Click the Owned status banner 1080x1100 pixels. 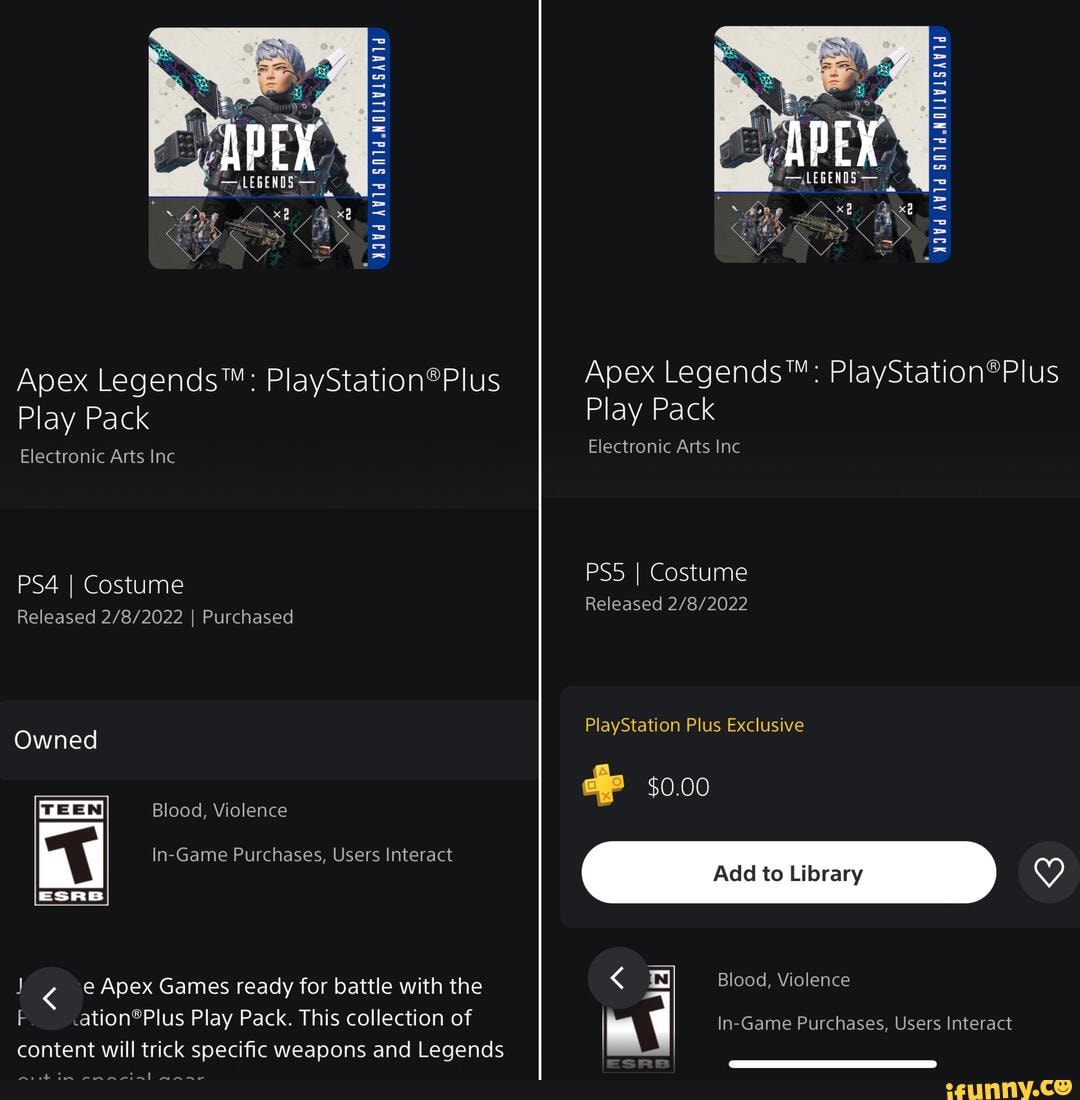point(55,740)
